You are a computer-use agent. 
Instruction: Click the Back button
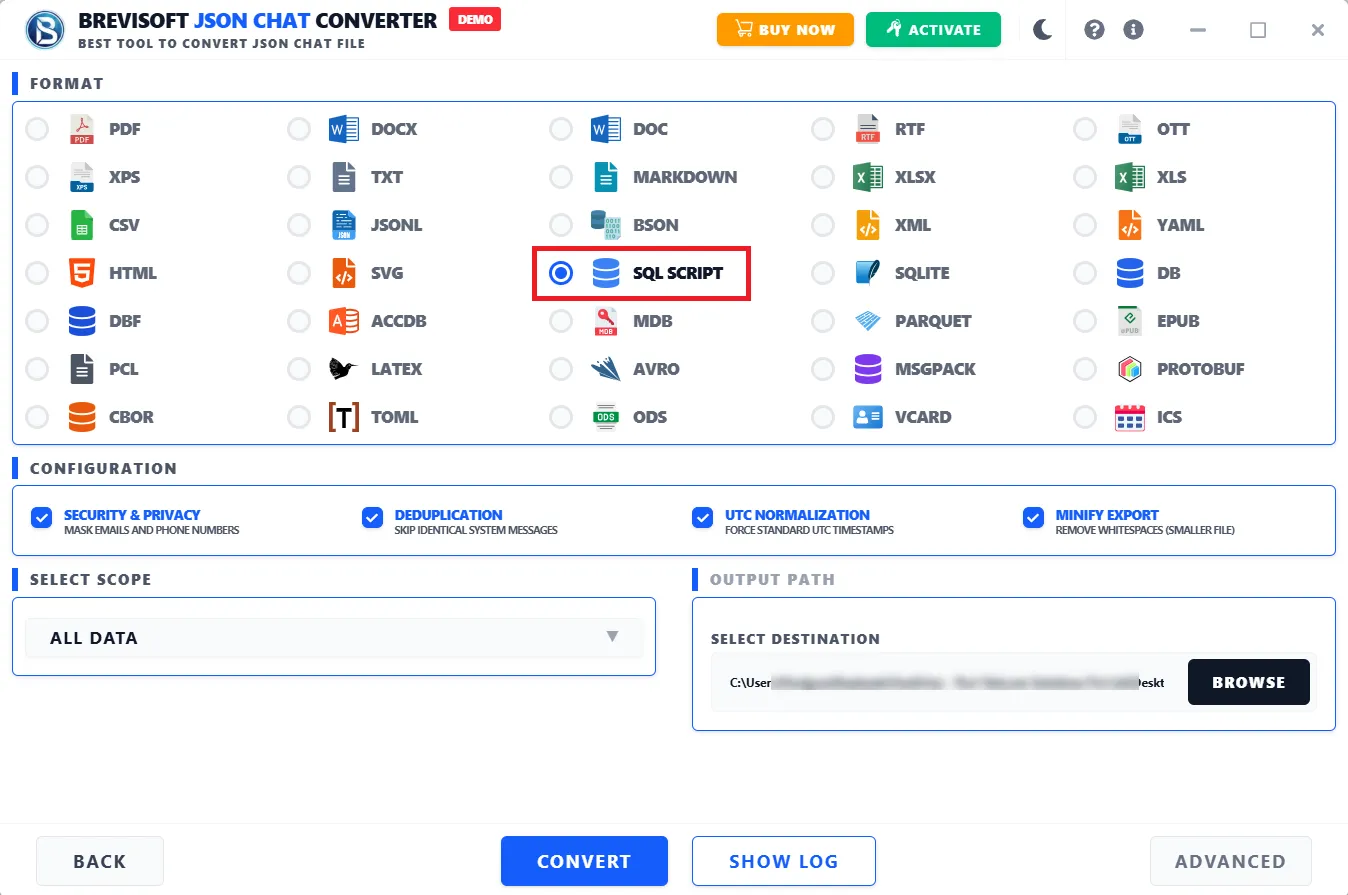point(100,861)
